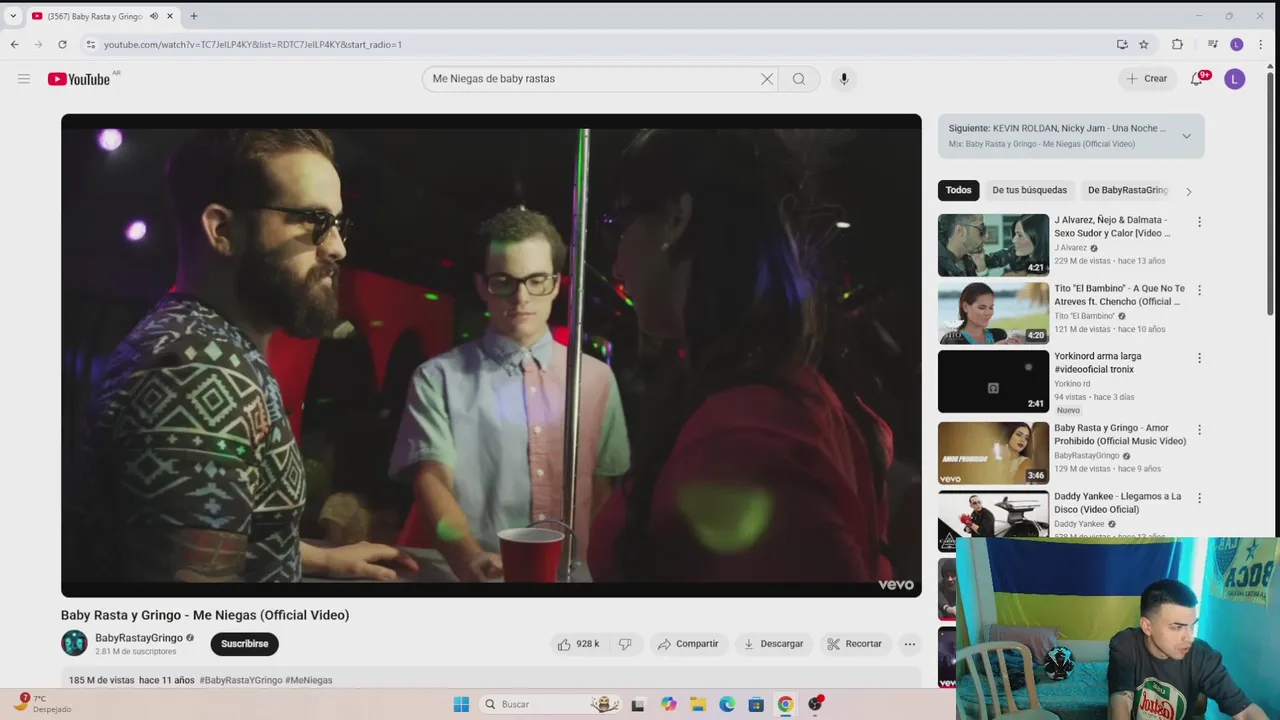Open a new browser tab
This screenshot has height=720, width=1280.
point(194,16)
